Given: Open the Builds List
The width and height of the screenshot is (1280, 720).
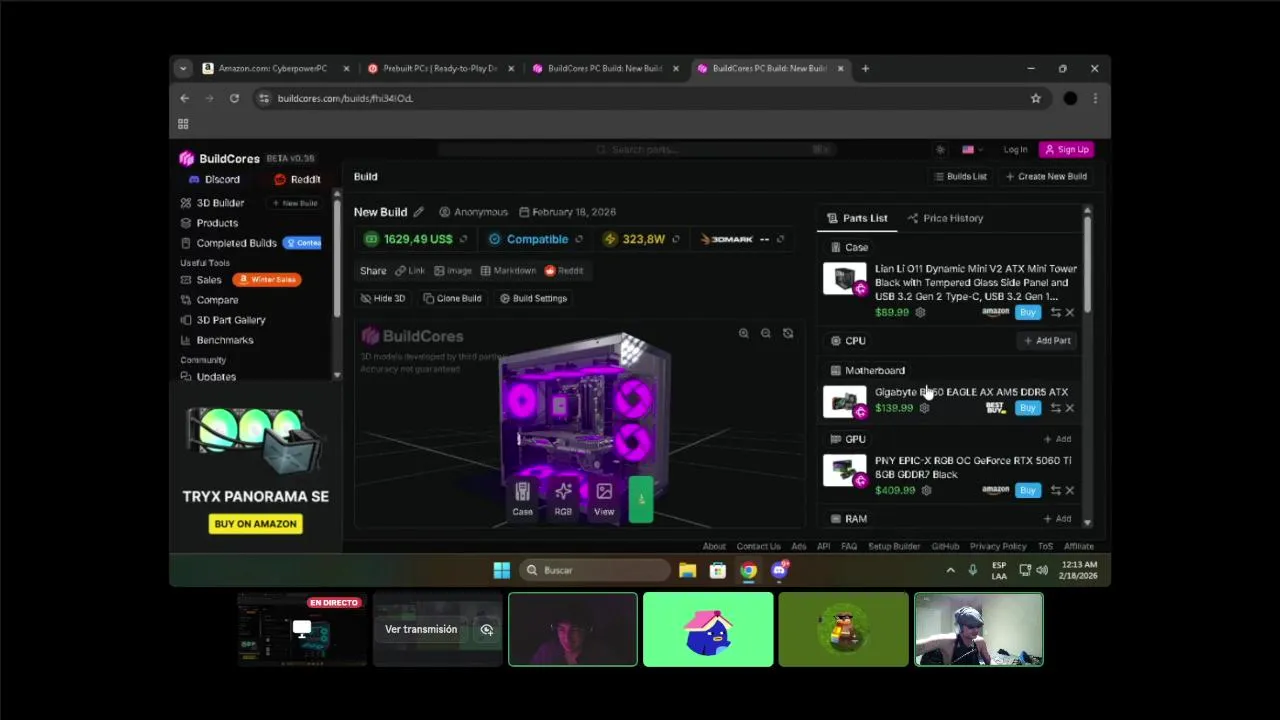Looking at the screenshot, I should [960, 177].
